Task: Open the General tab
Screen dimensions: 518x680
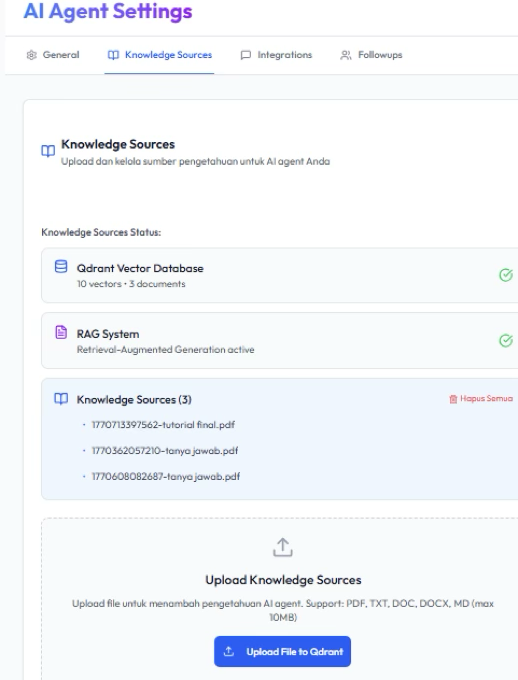Action: [53, 55]
